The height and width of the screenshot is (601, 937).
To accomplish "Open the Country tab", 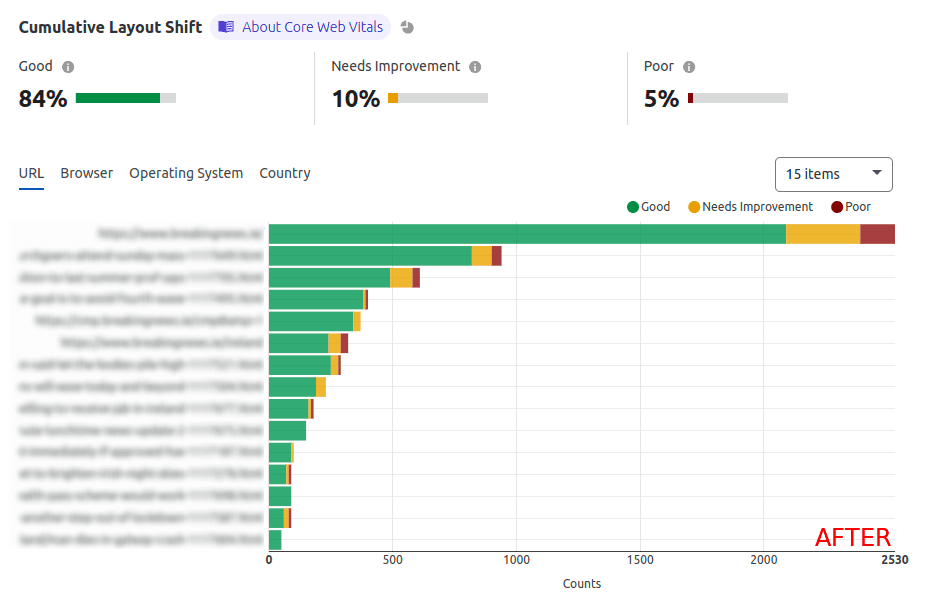I will tap(285, 173).
